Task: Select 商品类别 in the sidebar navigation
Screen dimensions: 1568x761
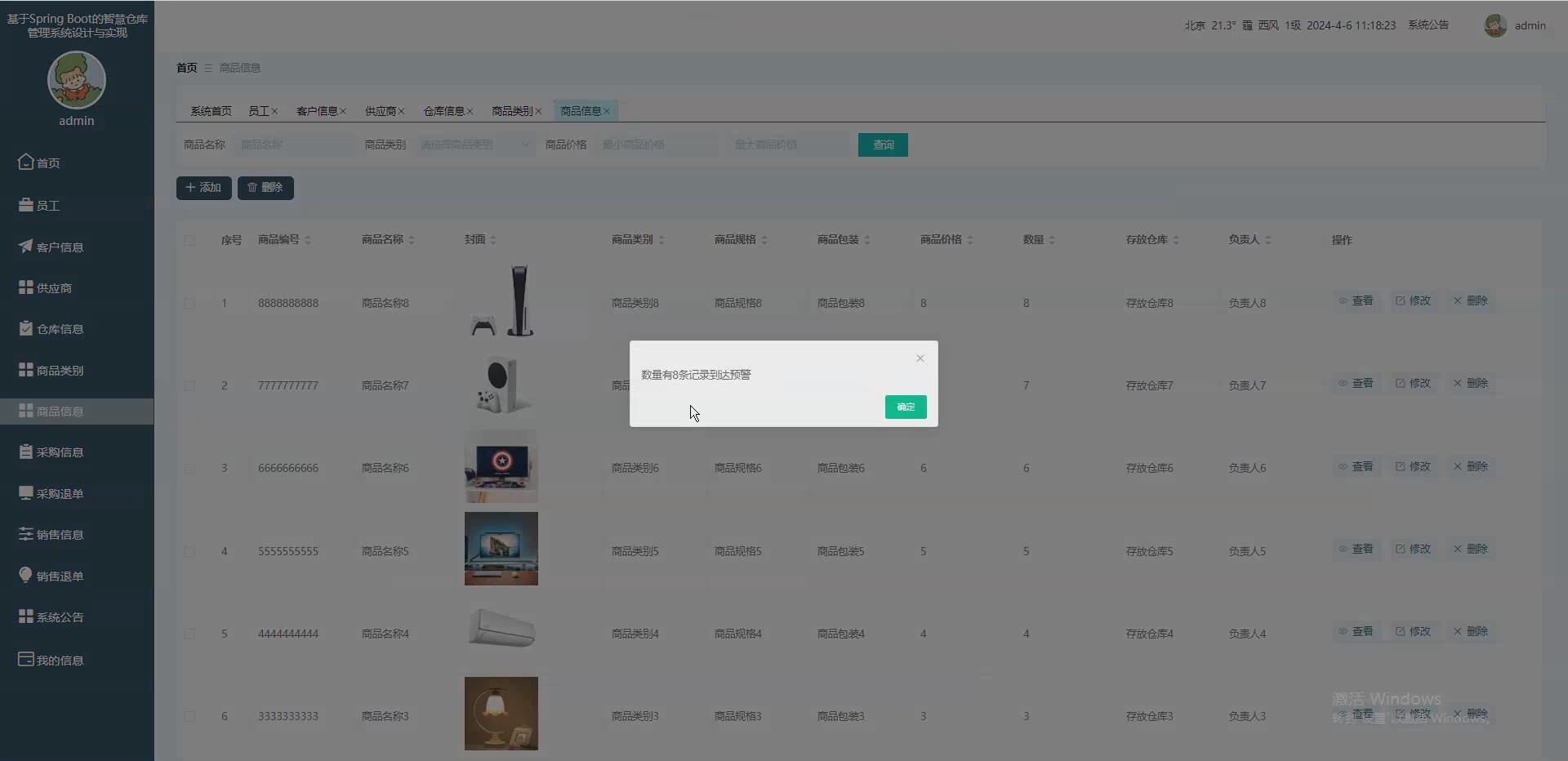Action: 59,369
